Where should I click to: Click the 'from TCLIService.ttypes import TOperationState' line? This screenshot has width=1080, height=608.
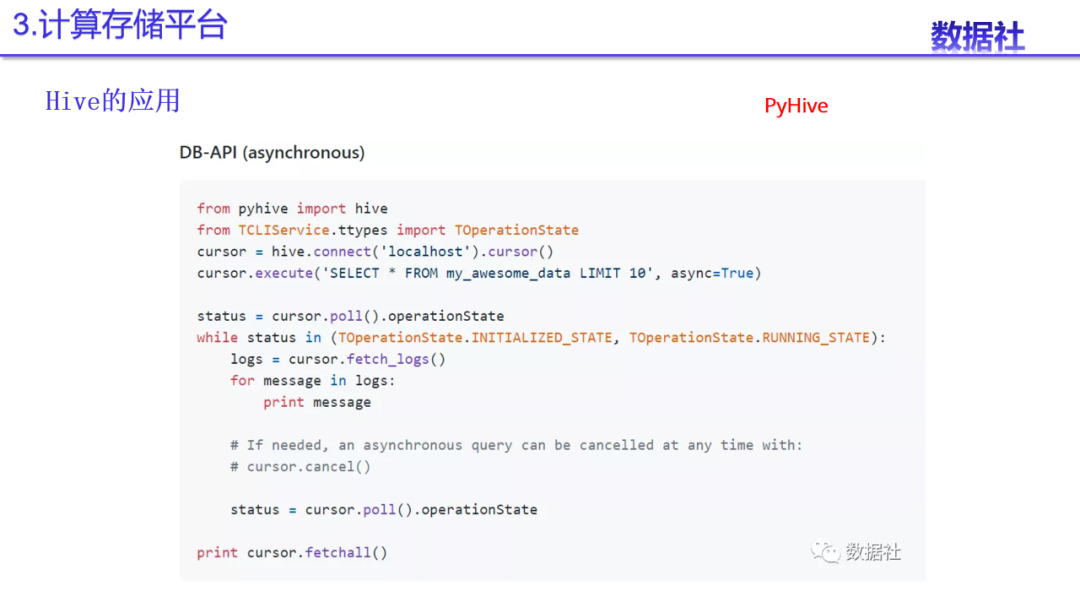[388, 230]
